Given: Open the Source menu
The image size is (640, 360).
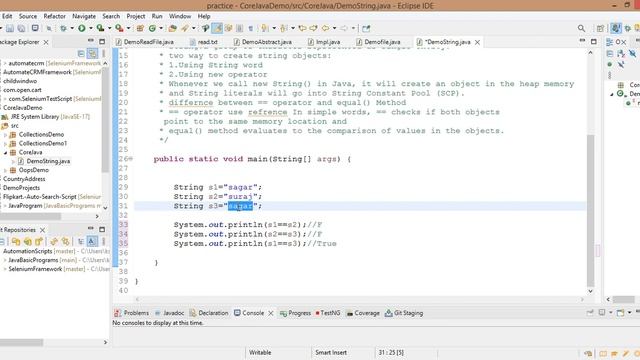Looking at the screenshot, I should [28, 16].
